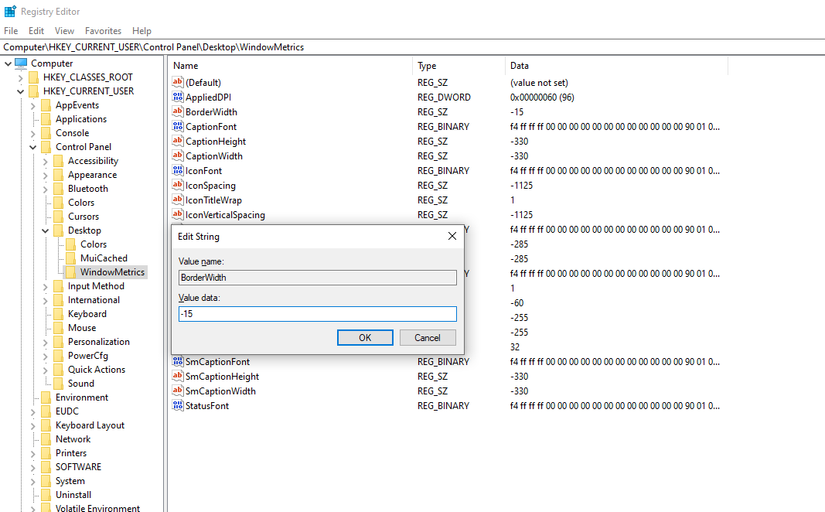Viewport: 825px width, 512px height.
Task: Click the string icon beside CaptionWidth
Action: [178, 156]
